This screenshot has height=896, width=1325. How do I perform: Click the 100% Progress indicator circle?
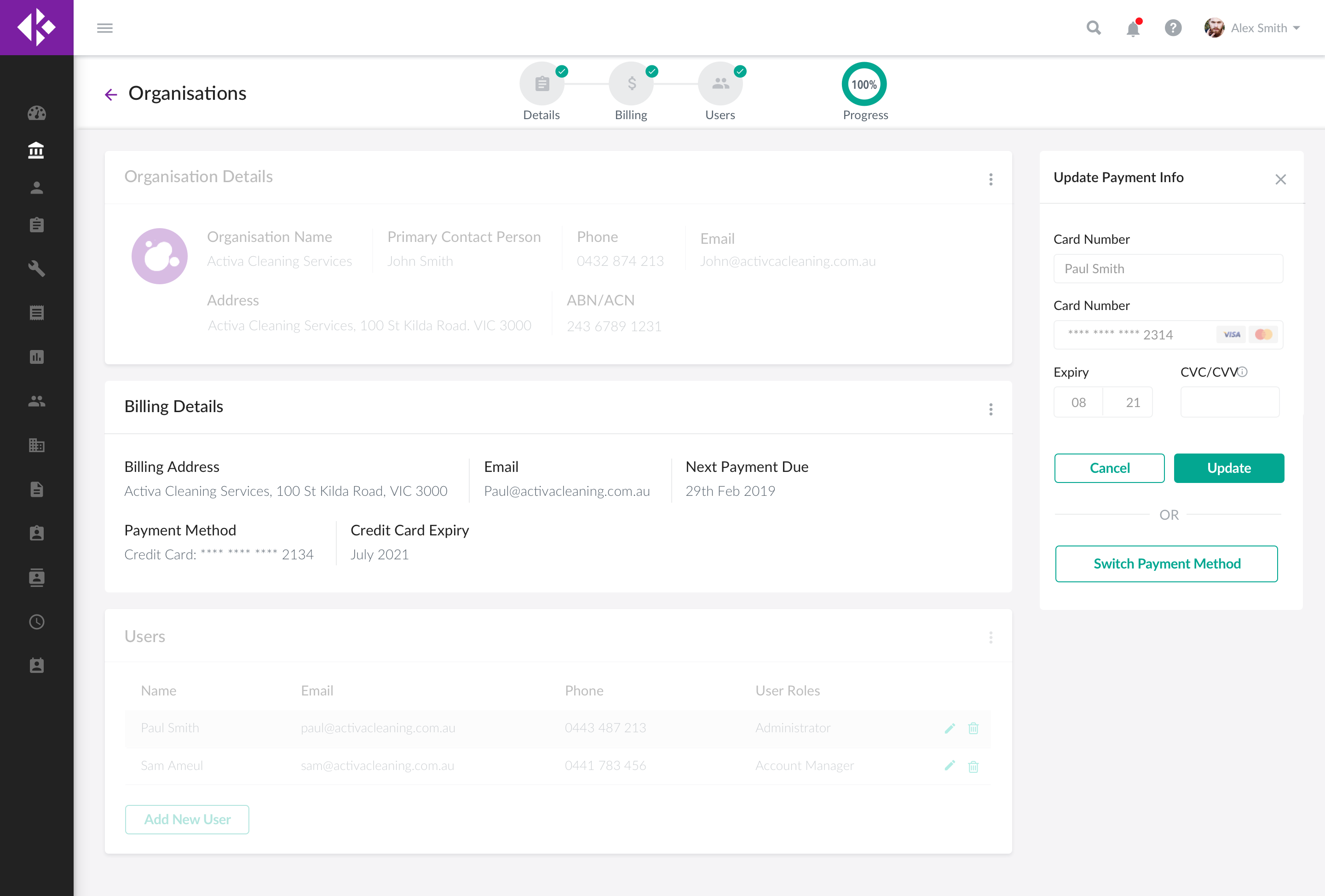coord(864,84)
